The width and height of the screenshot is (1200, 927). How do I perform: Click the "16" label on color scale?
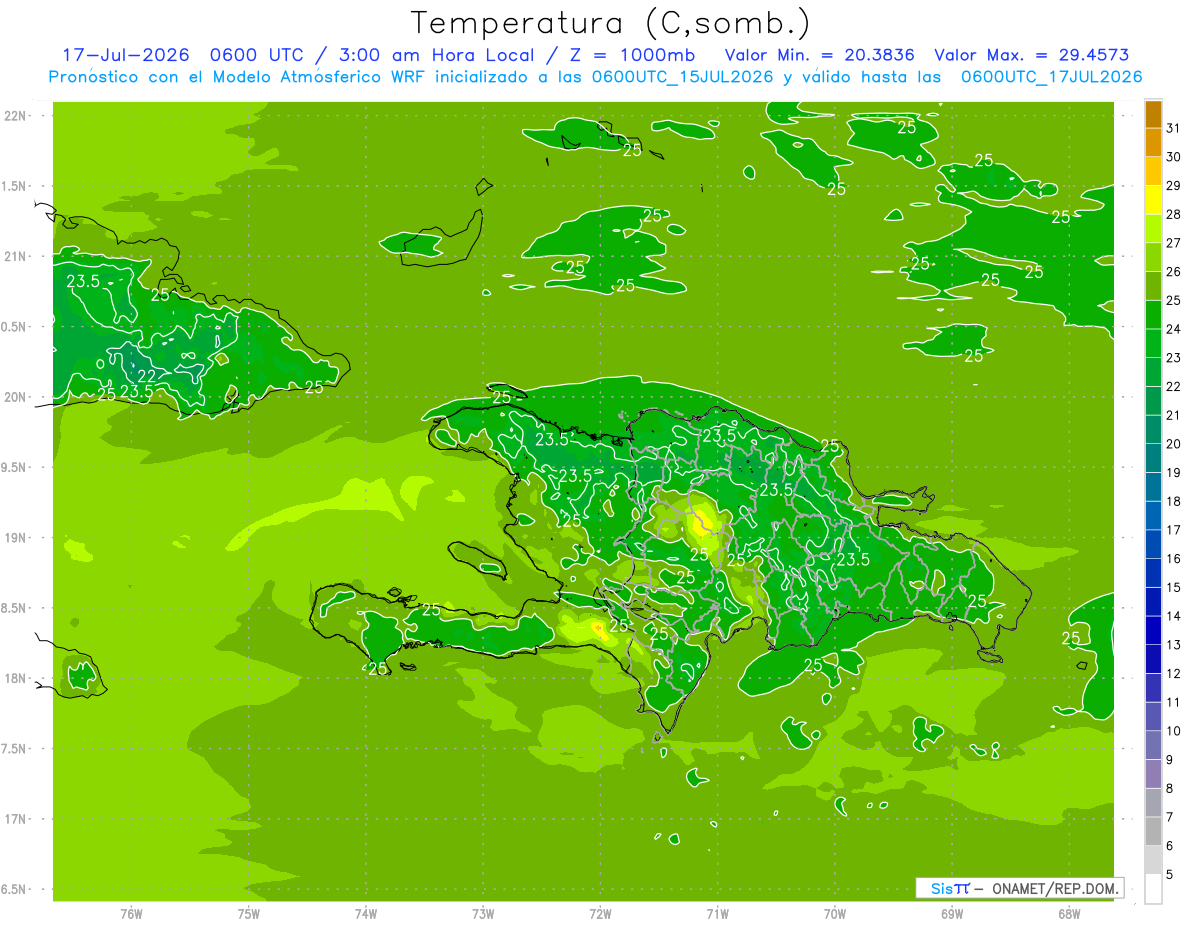click(x=1174, y=559)
